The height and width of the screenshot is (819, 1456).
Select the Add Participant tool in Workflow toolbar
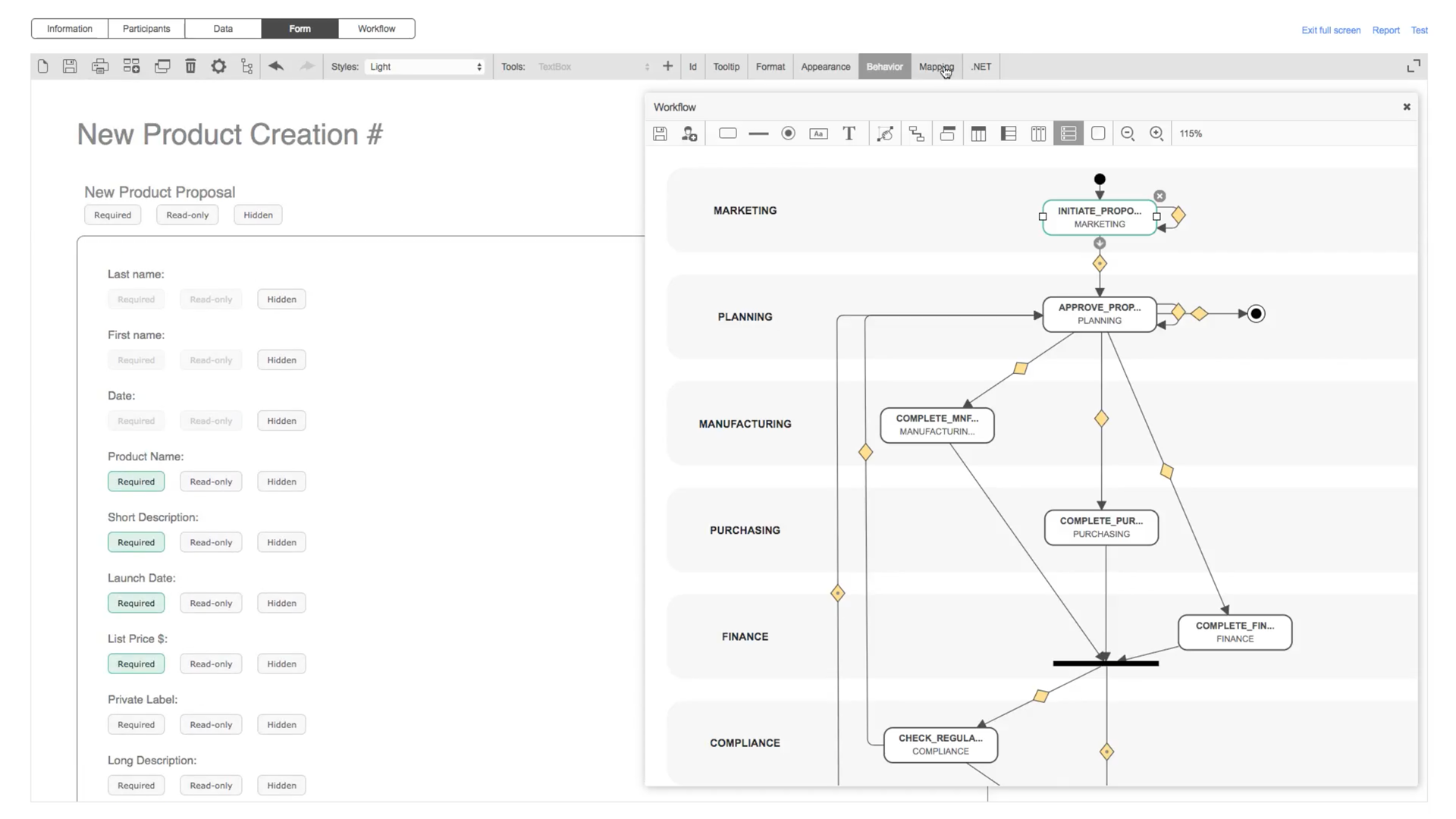tap(689, 133)
